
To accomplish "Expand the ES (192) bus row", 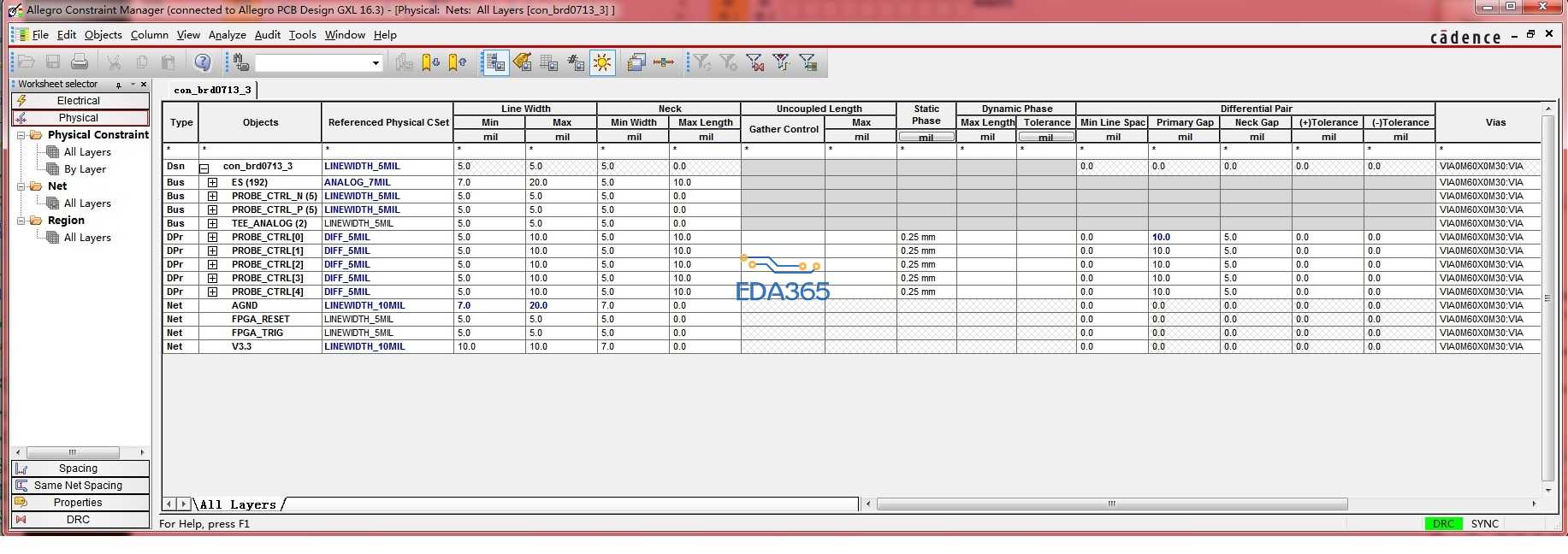I will 212,182.
